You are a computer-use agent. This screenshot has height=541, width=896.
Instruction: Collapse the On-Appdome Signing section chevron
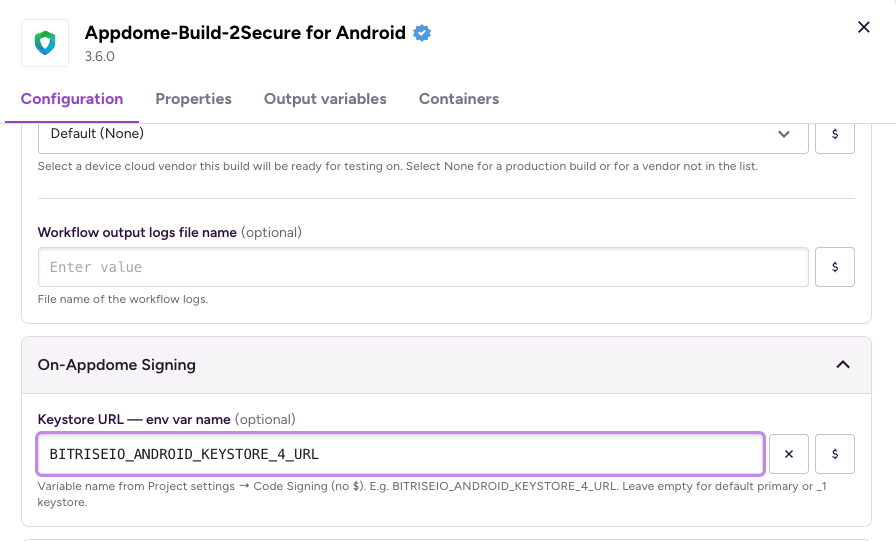point(843,365)
